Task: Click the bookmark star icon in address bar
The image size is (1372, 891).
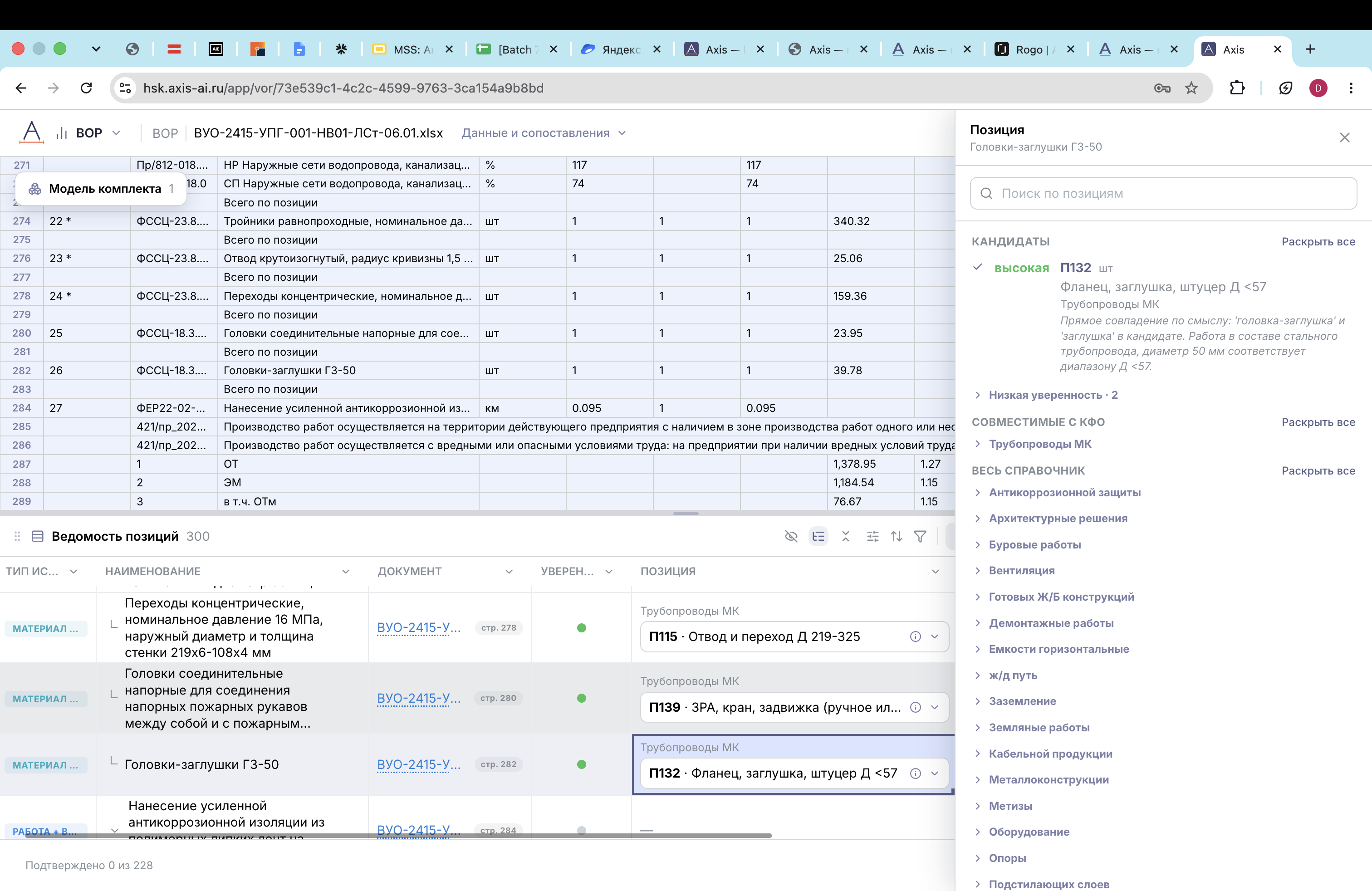Action: (x=1191, y=88)
